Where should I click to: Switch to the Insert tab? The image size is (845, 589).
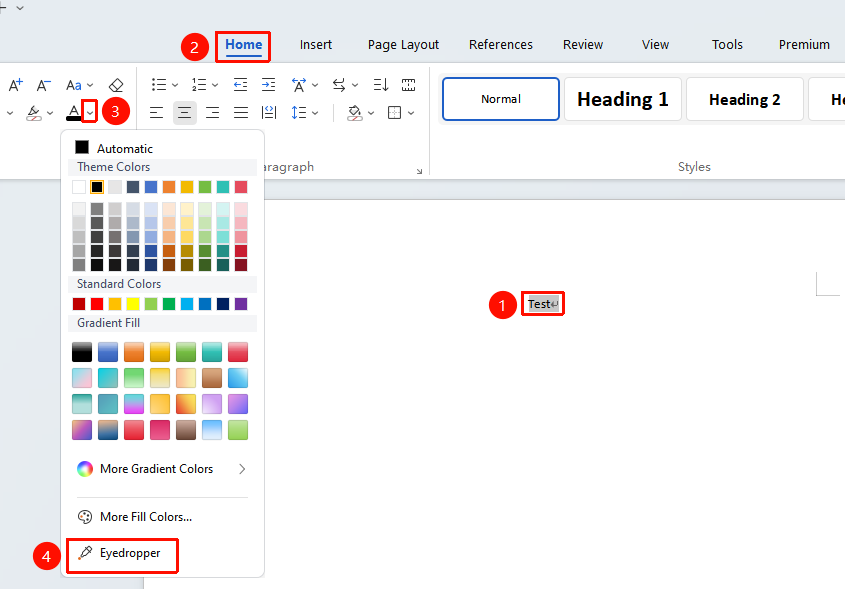tap(316, 45)
